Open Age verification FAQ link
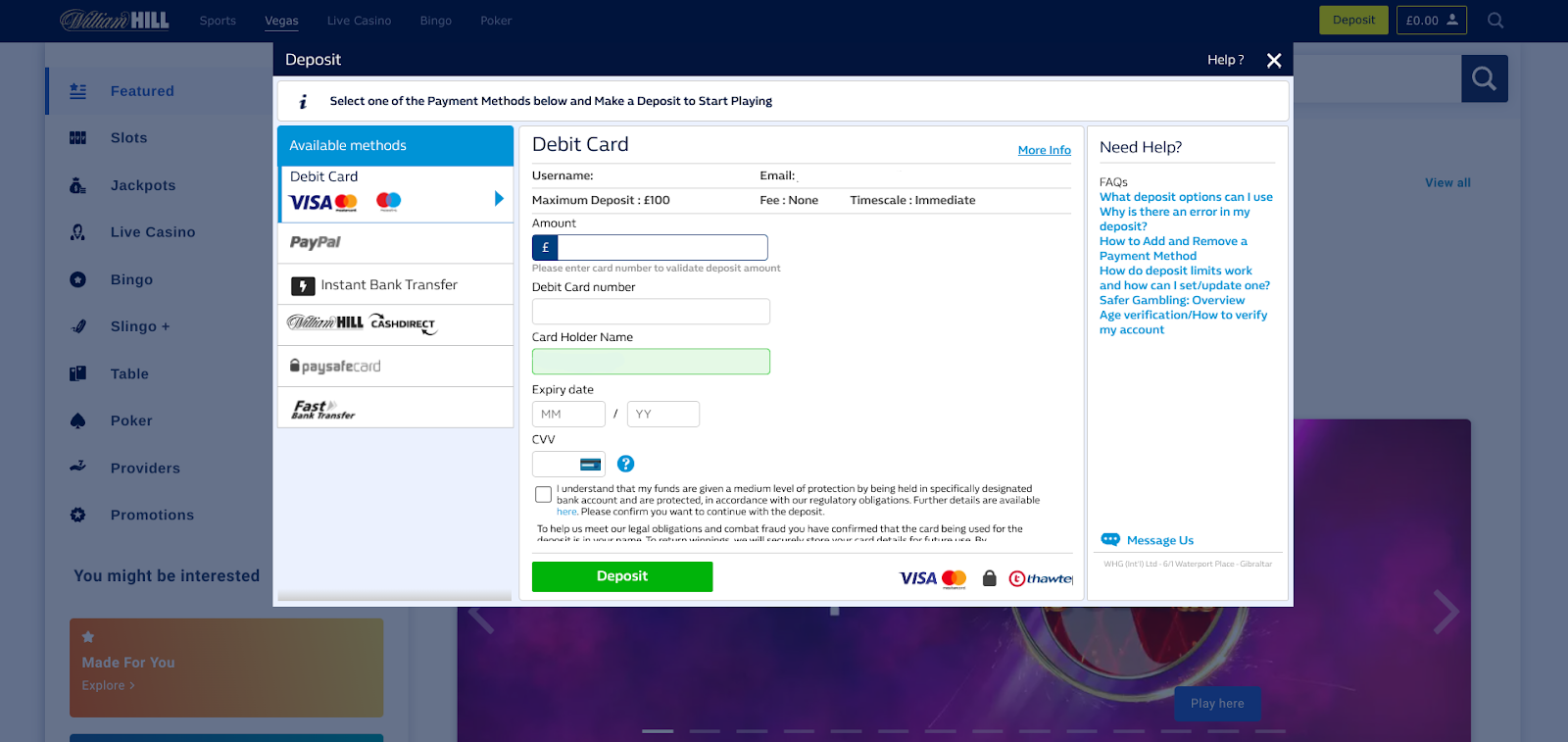The width and height of the screenshot is (1568, 742). [x=1184, y=322]
